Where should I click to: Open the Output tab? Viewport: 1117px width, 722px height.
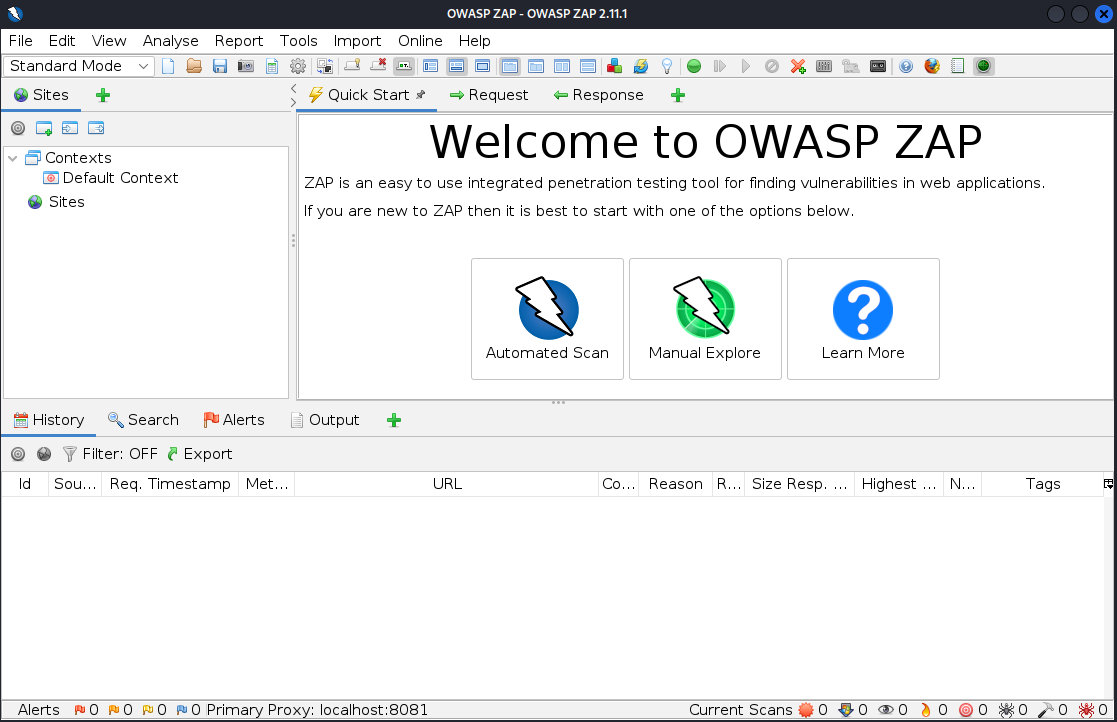(x=325, y=420)
